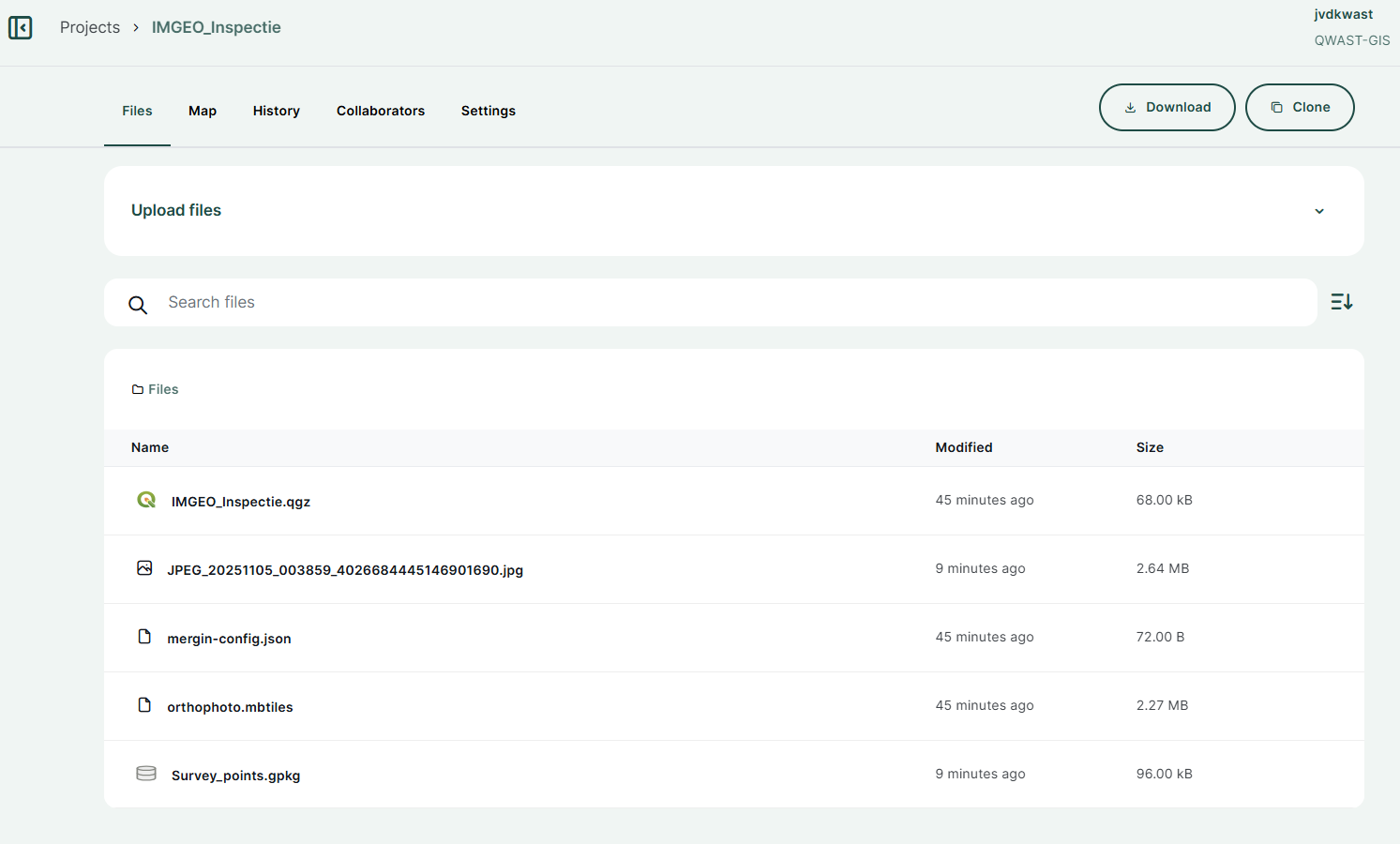Click the magnifier search icon
1400x844 pixels.
[138, 305]
